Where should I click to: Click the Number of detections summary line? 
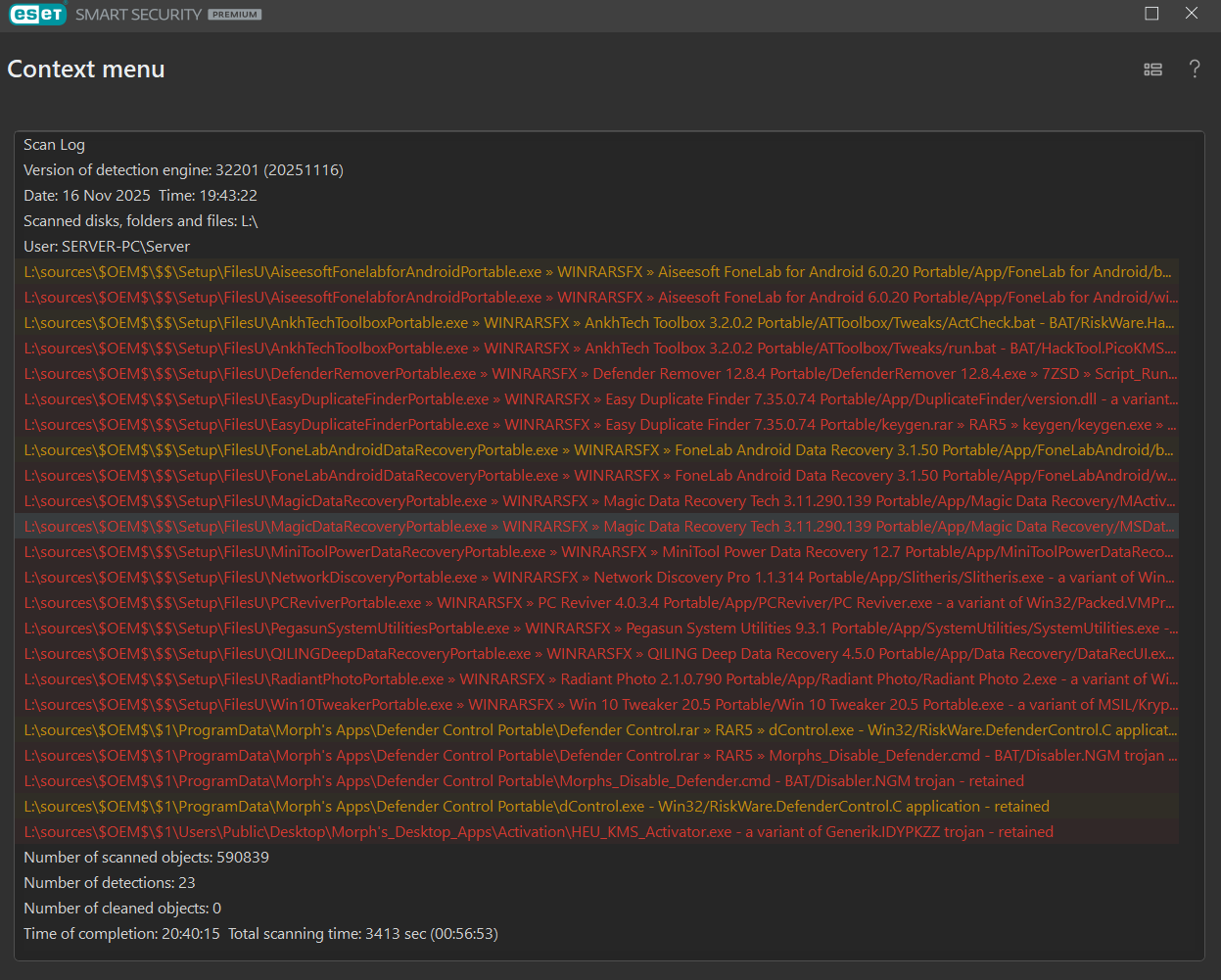(x=110, y=883)
